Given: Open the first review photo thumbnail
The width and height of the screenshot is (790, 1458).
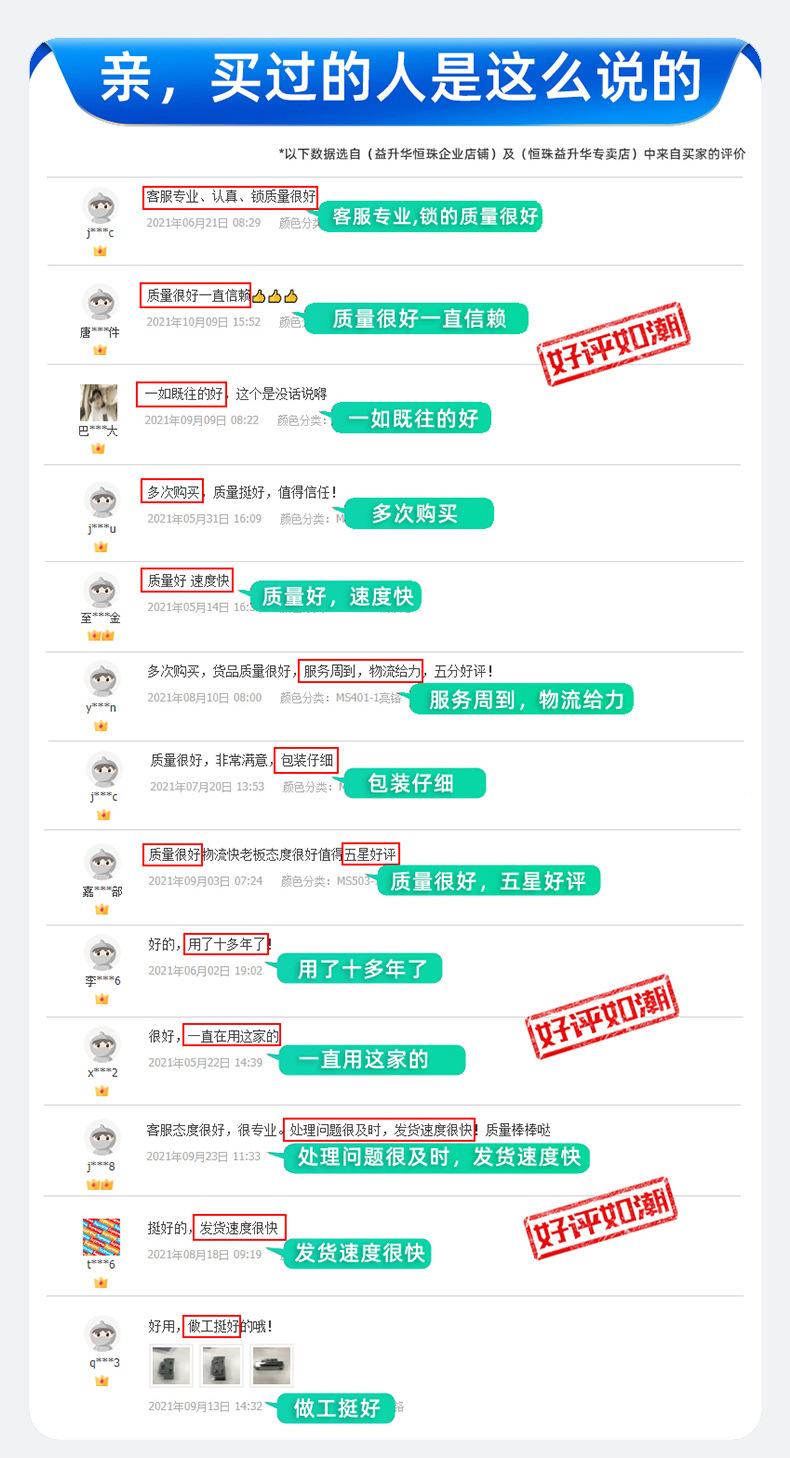Looking at the screenshot, I should (171, 1365).
